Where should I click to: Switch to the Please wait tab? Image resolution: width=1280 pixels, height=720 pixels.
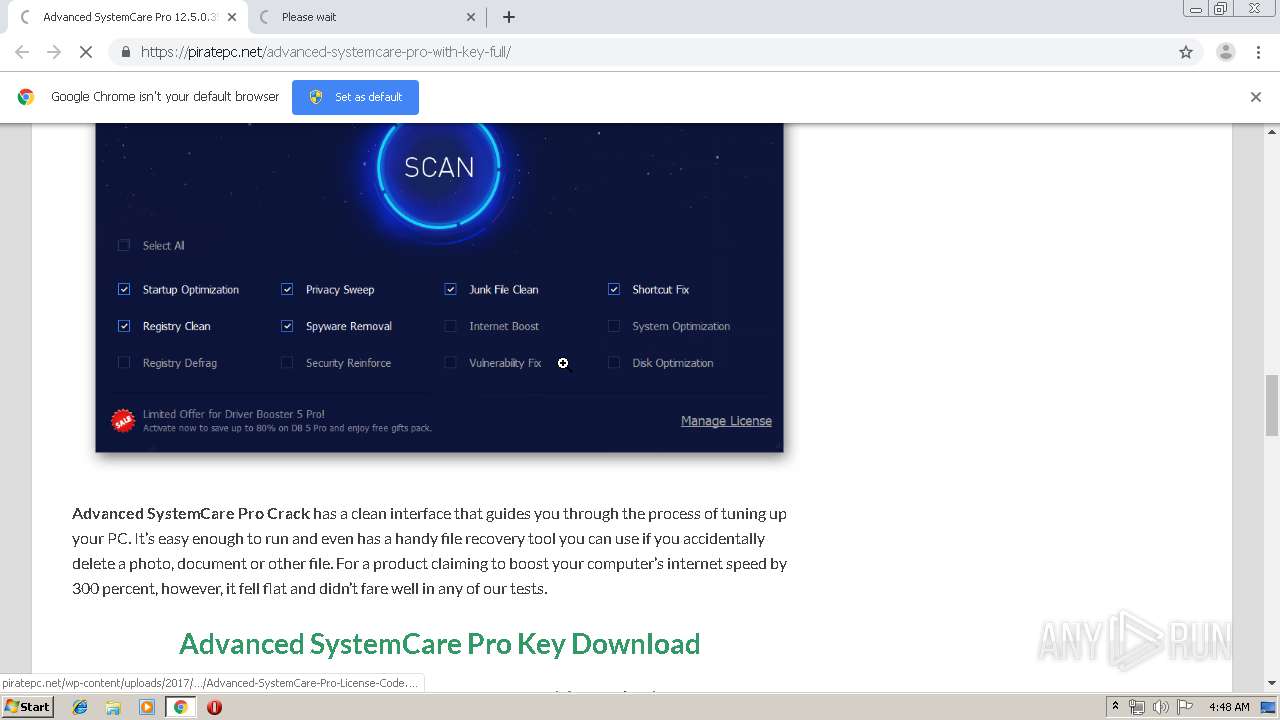coord(366,17)
